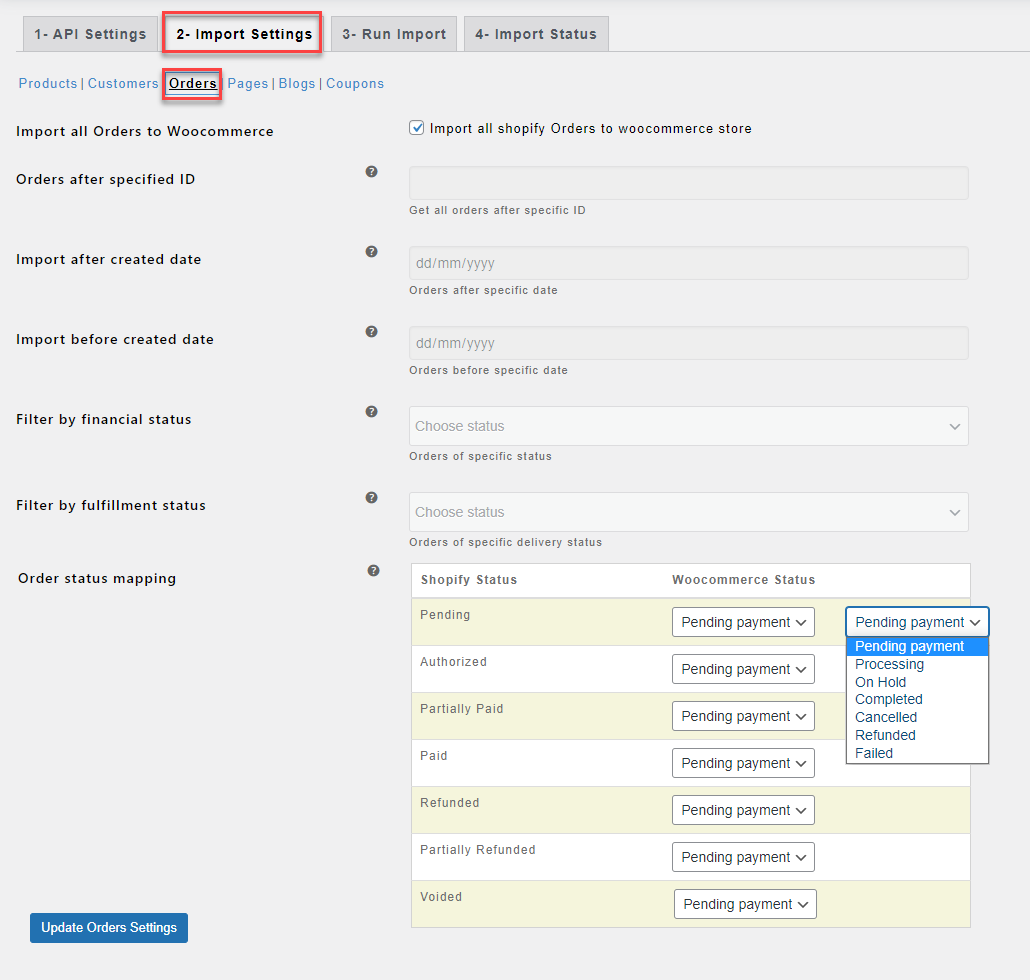Focus the Orders after specified ID field
Viewport: 1030px width, 980px height.
click(x=688, y=183)
